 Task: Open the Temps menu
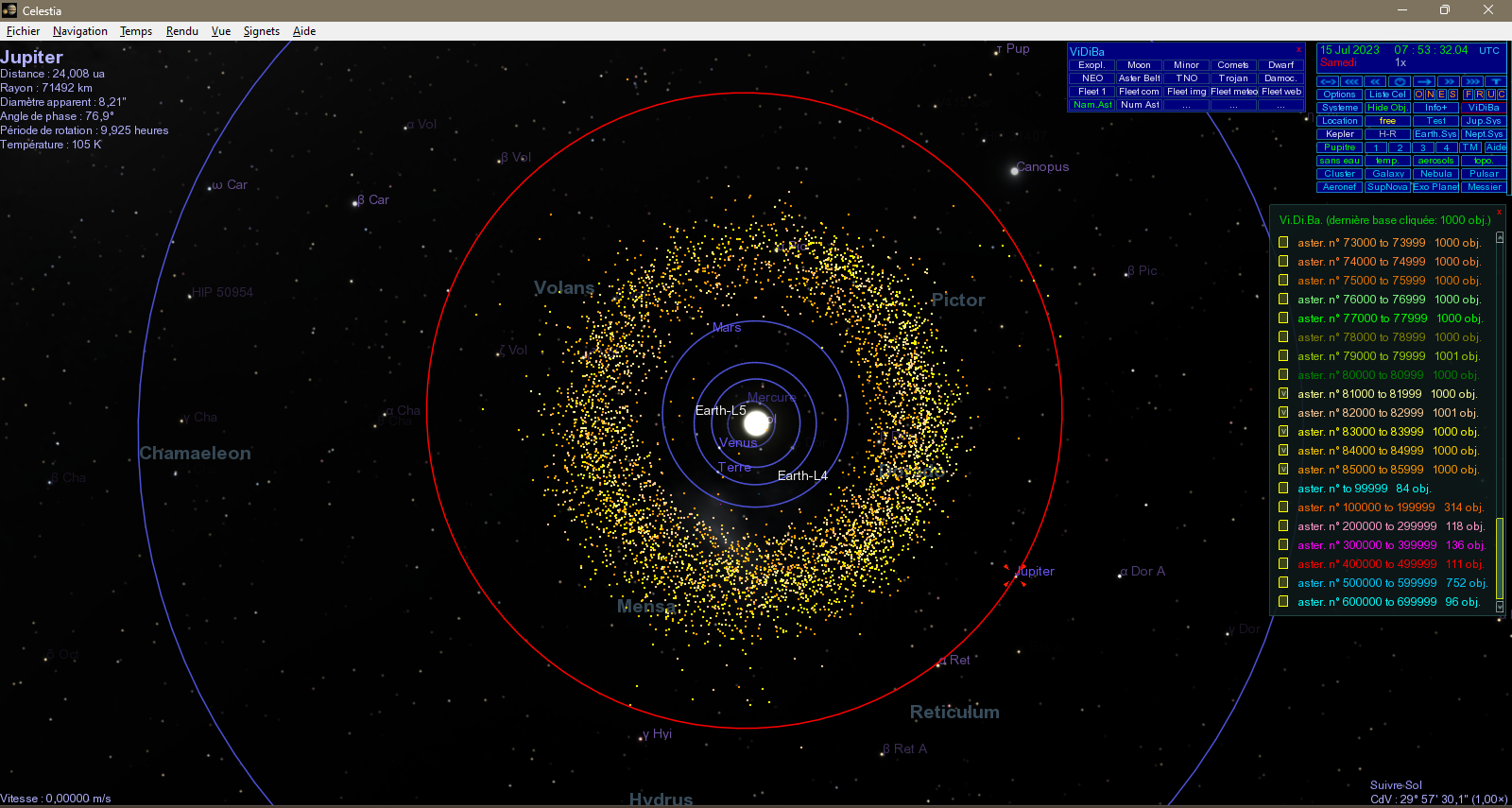point(136,31)
